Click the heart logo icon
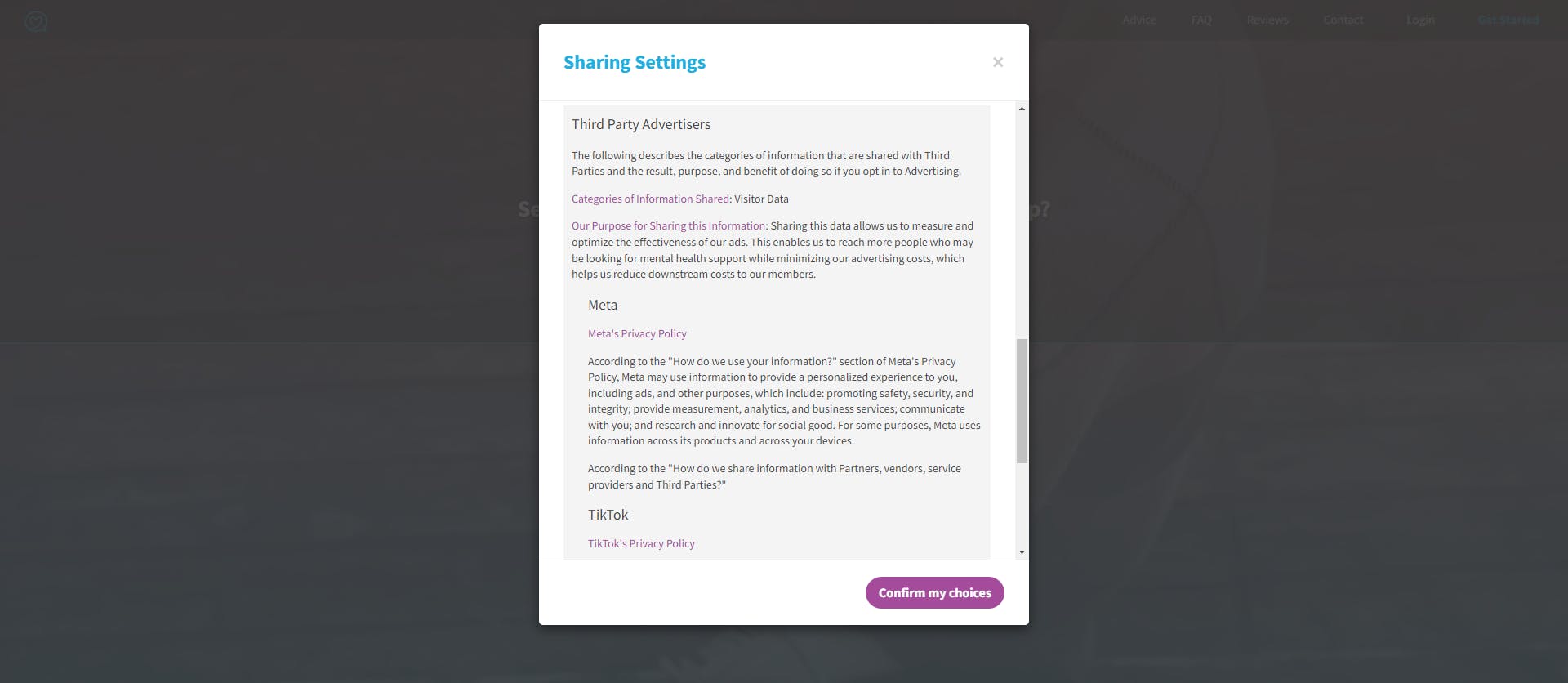This screenshot has width=1568, height=683. coord(36,20)
